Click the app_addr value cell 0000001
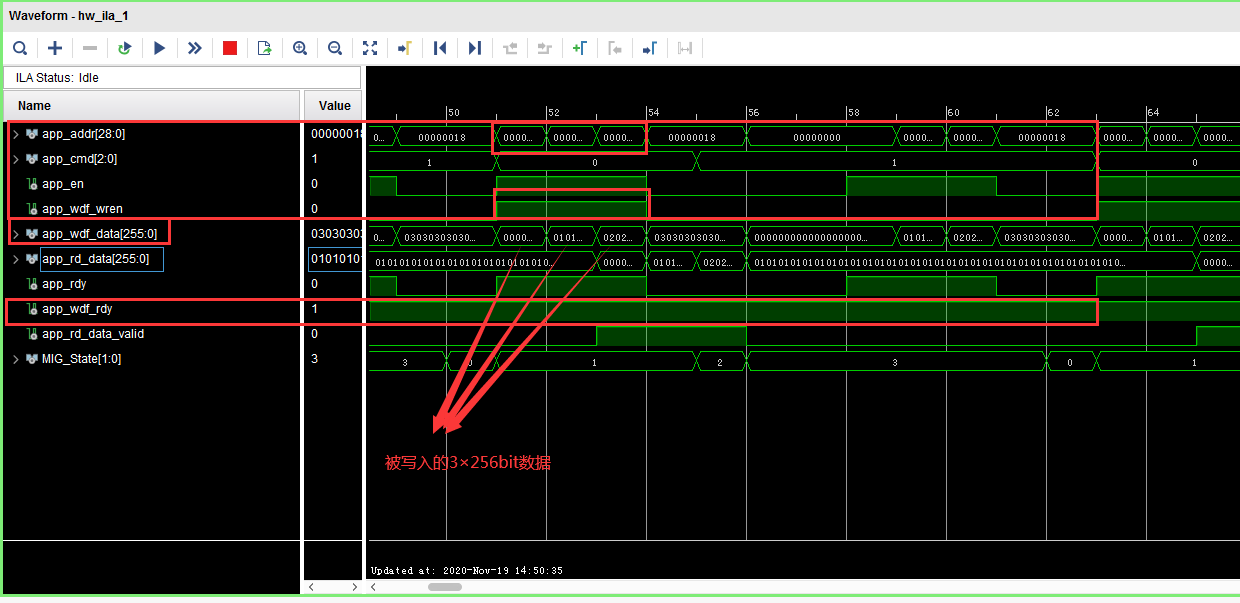 336,134
